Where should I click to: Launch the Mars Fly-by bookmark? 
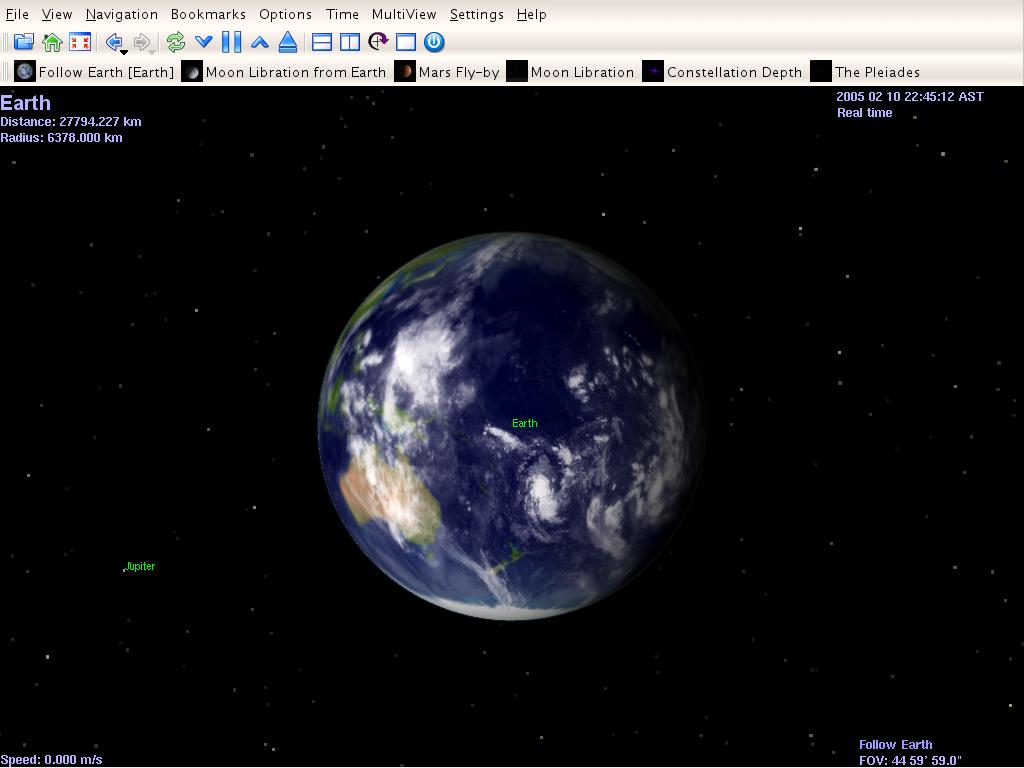[447, 72]
